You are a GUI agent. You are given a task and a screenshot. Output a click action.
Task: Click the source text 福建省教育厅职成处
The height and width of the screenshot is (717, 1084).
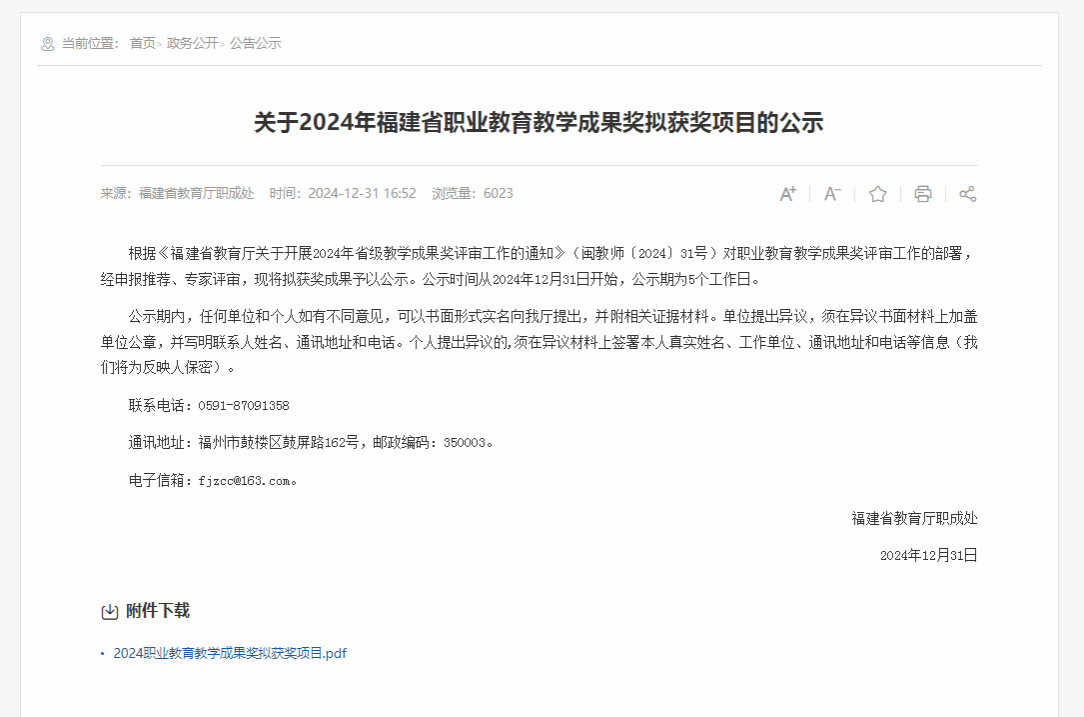coord(196,194)
